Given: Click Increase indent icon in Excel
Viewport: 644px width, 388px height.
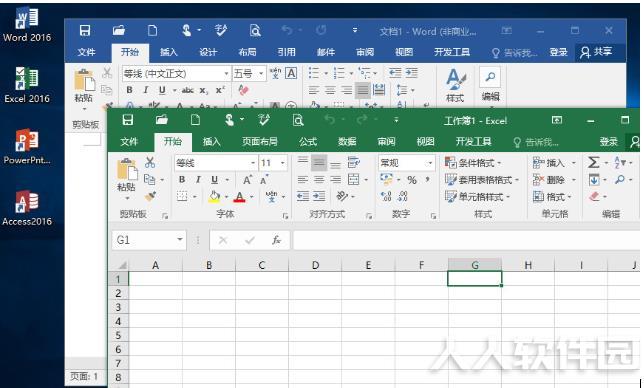Looking at the screenshot, I should coord(319,196).
